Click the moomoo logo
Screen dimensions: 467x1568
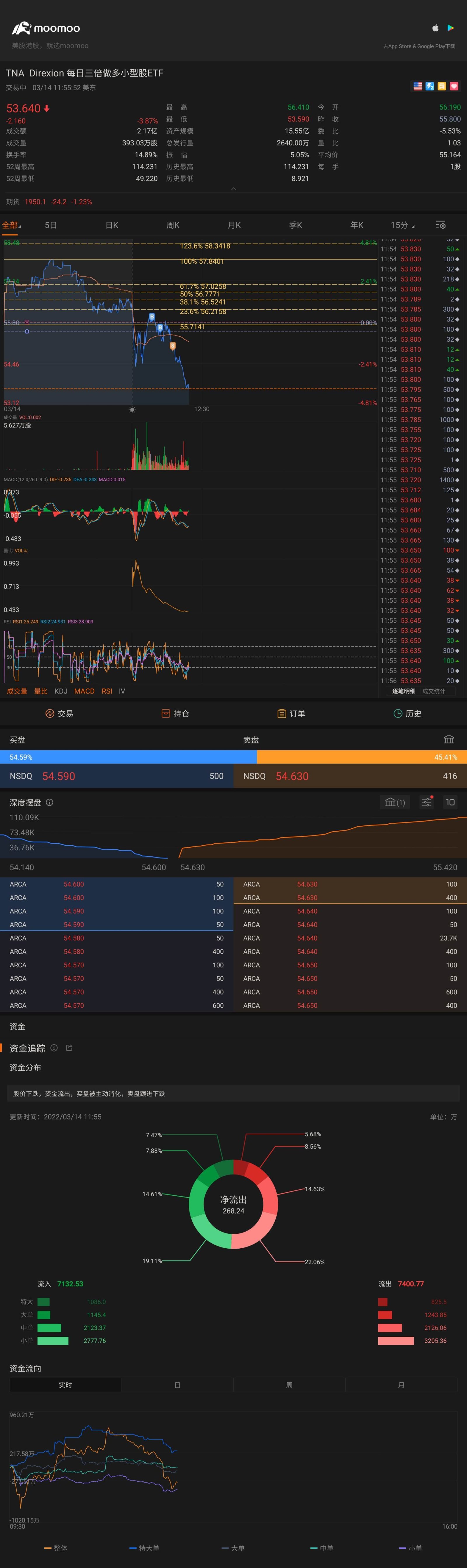click(x=46, y=28)
